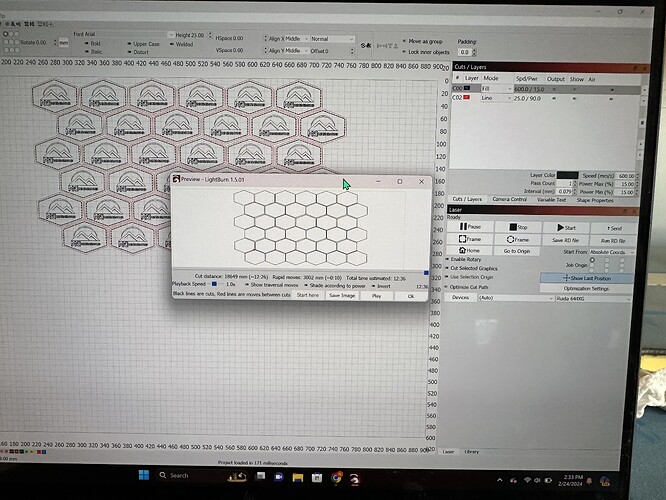Screen dimensions: 666x500
Task: Toggle the Welded text option
Action: pos(181,44)
